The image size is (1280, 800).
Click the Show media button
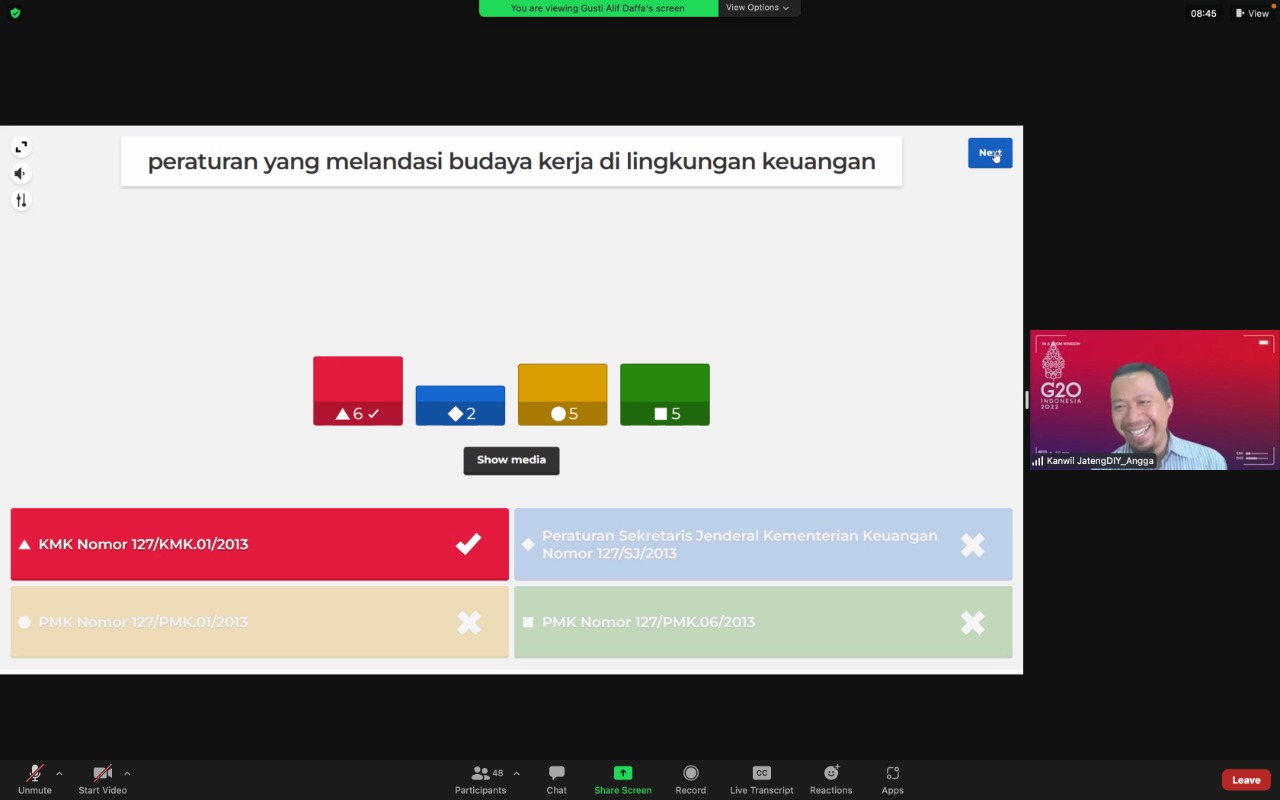[511, 460]
